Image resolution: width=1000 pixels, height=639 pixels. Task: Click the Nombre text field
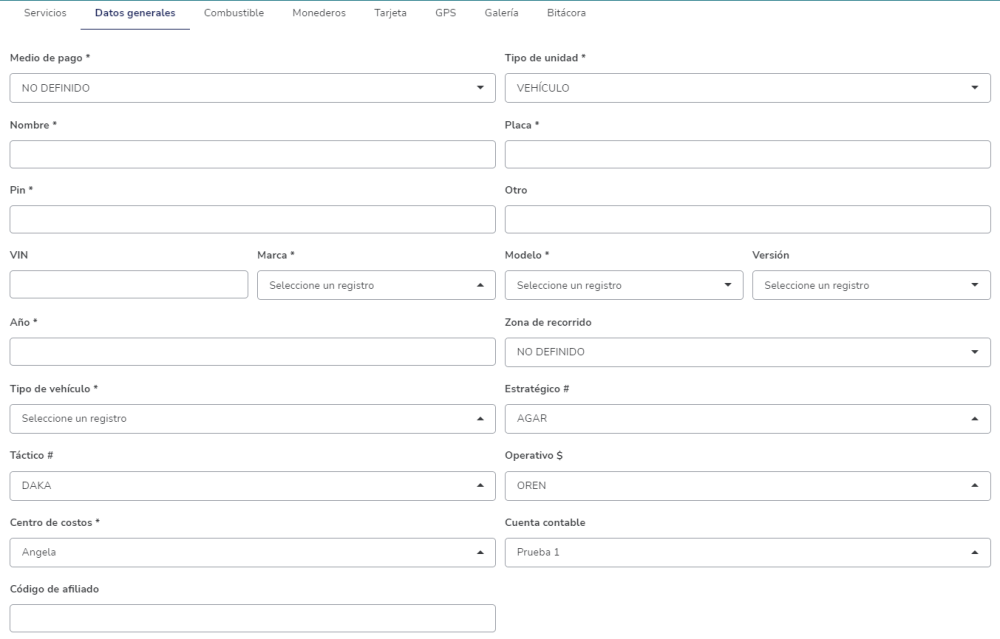(252, 154)
